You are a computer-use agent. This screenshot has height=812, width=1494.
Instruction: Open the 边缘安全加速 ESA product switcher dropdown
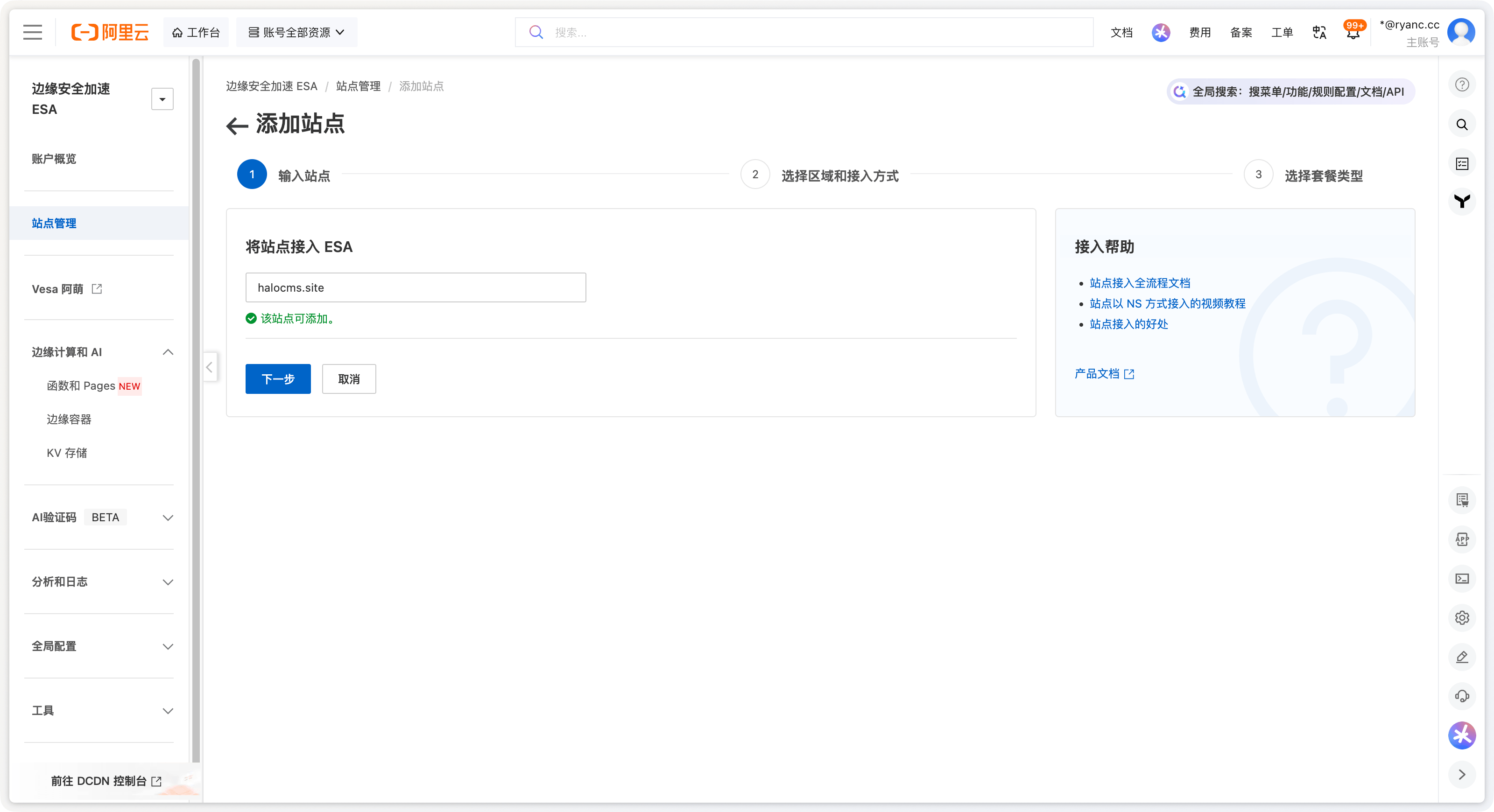162,99
